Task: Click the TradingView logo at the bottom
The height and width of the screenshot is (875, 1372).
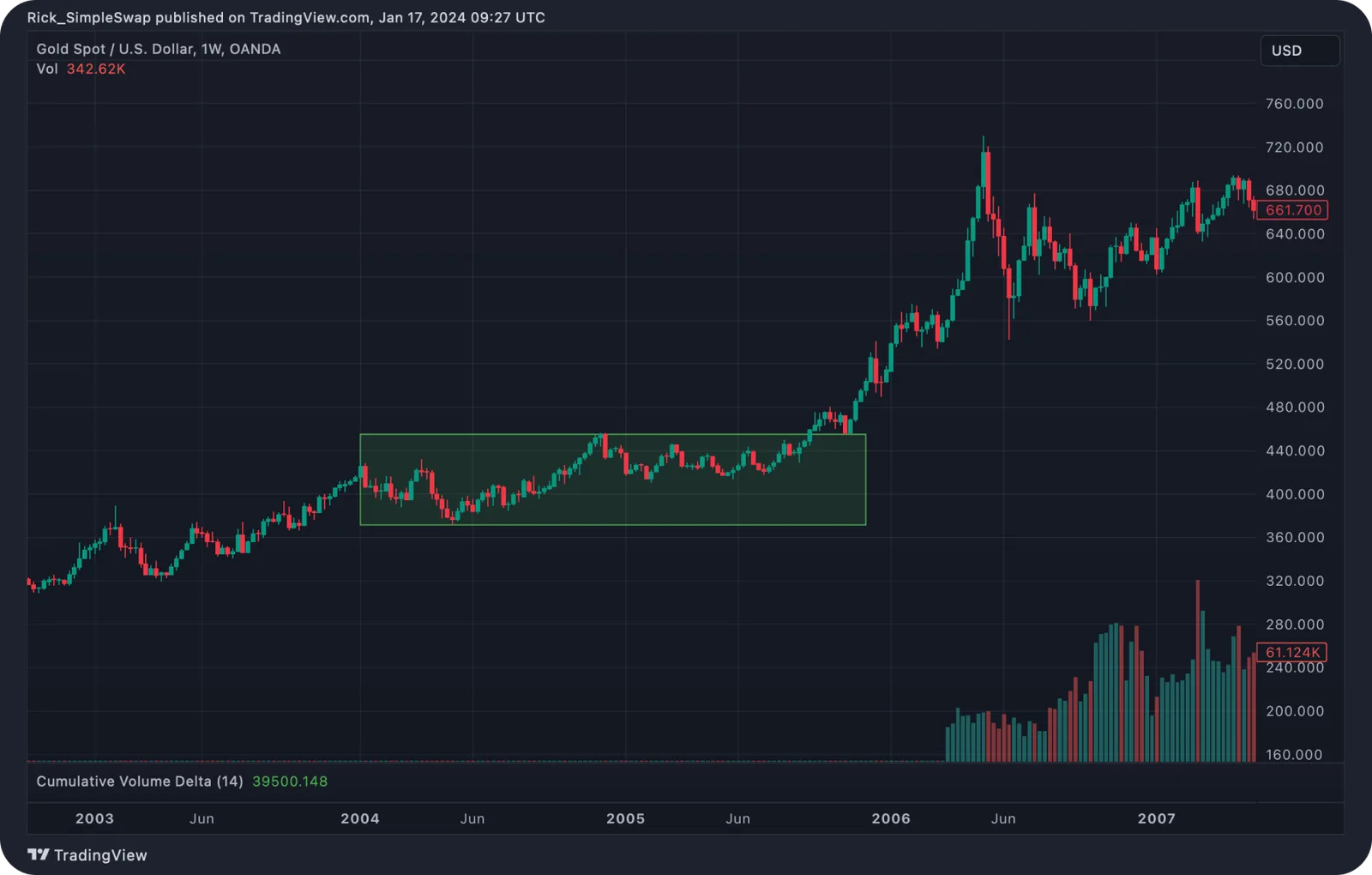Action: coord(87,854)
